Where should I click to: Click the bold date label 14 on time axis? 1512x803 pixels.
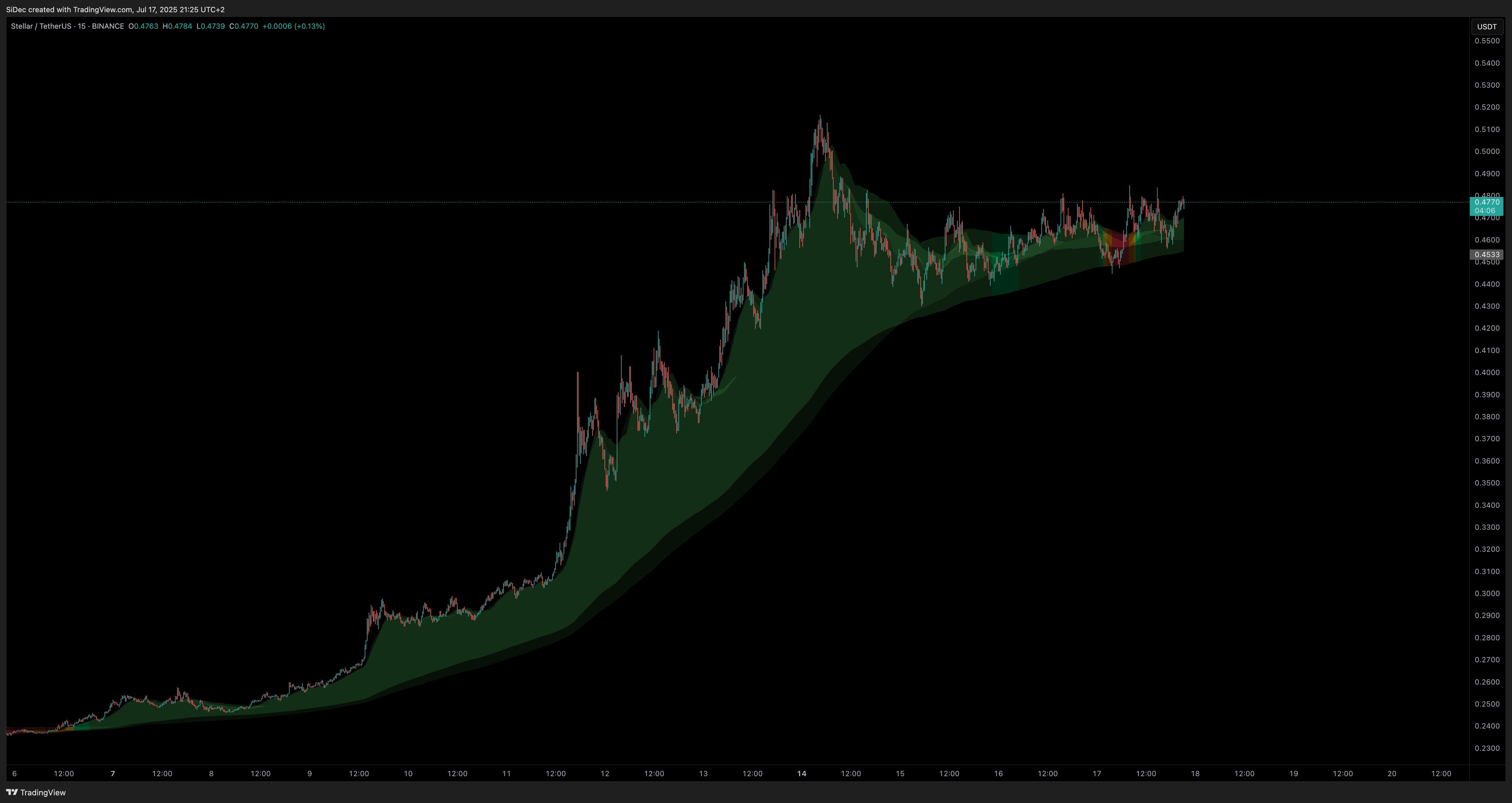pyautogui.click(x=802, y=774)
